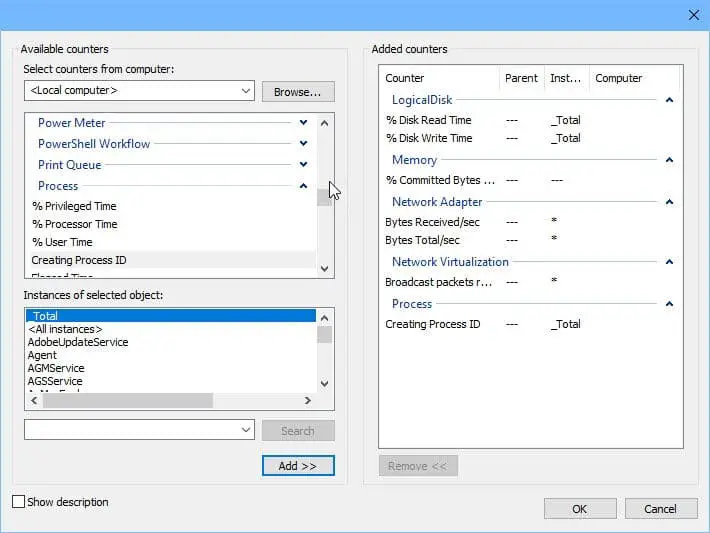Click the Browse... button
This screenshot has width=710, height=533.
[x=298, y=92]
